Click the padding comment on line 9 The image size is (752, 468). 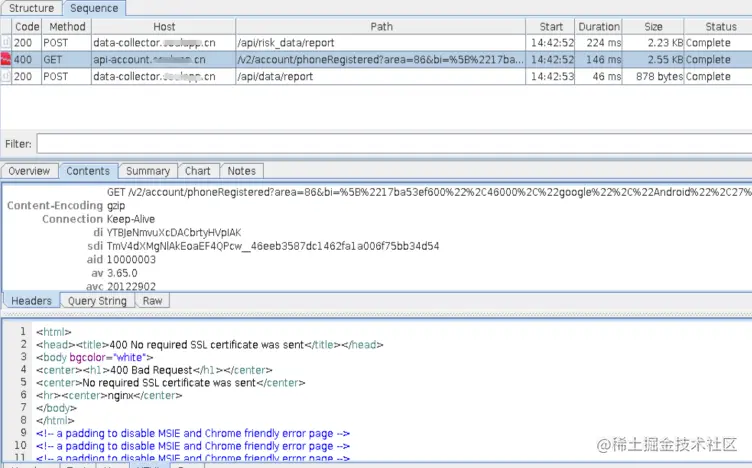coord(193,433)
